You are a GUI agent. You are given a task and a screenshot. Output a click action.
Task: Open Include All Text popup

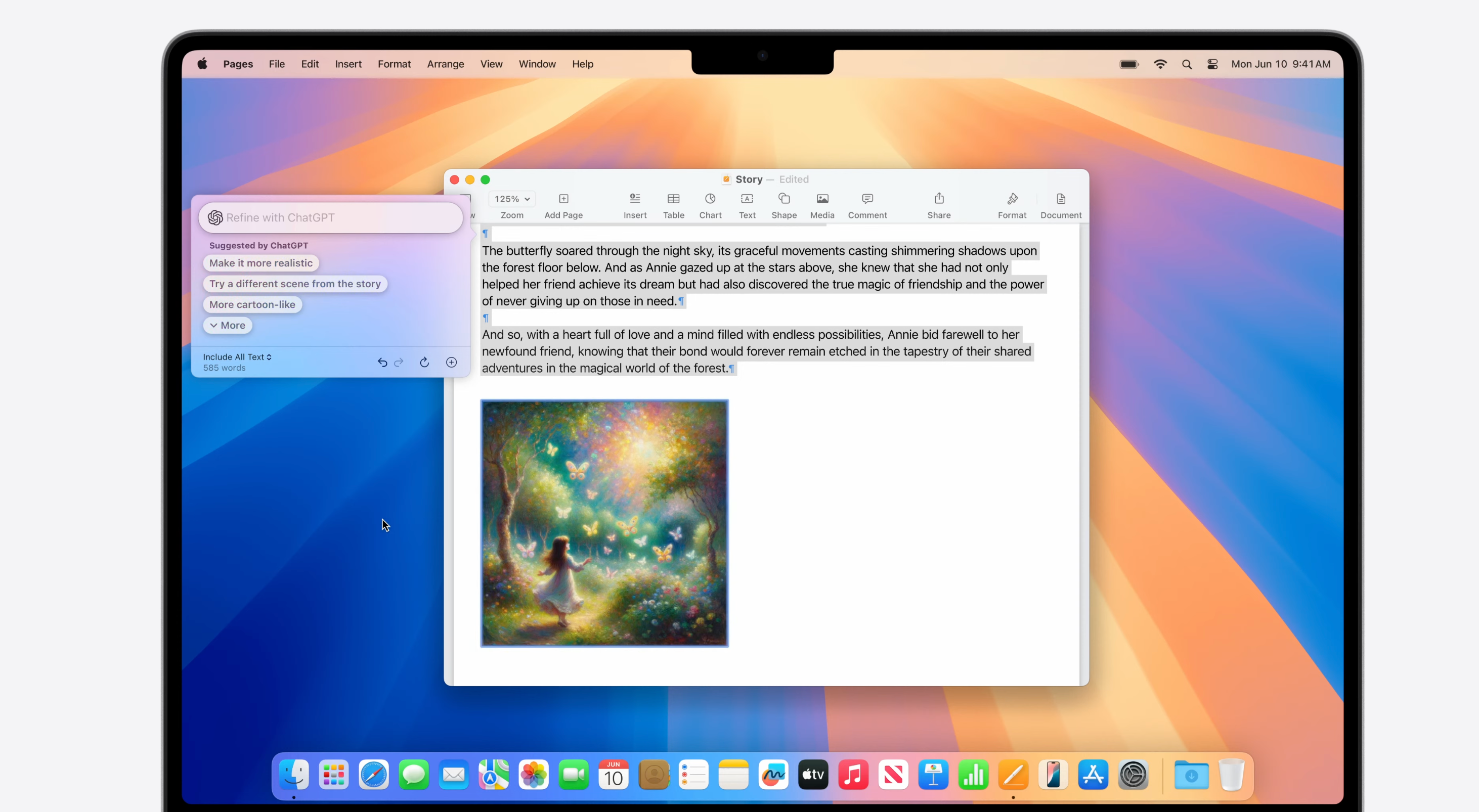[x=237, y=357]
